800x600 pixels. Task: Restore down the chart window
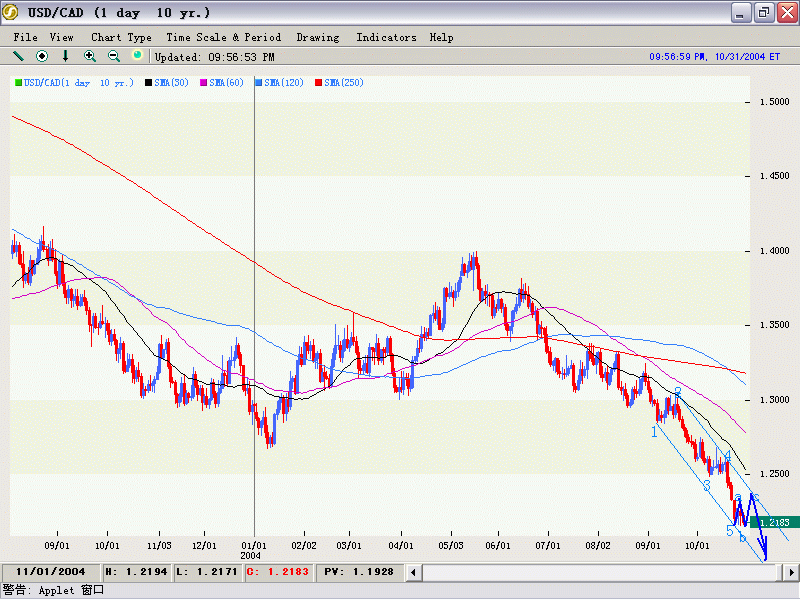[x=763, y=13]
